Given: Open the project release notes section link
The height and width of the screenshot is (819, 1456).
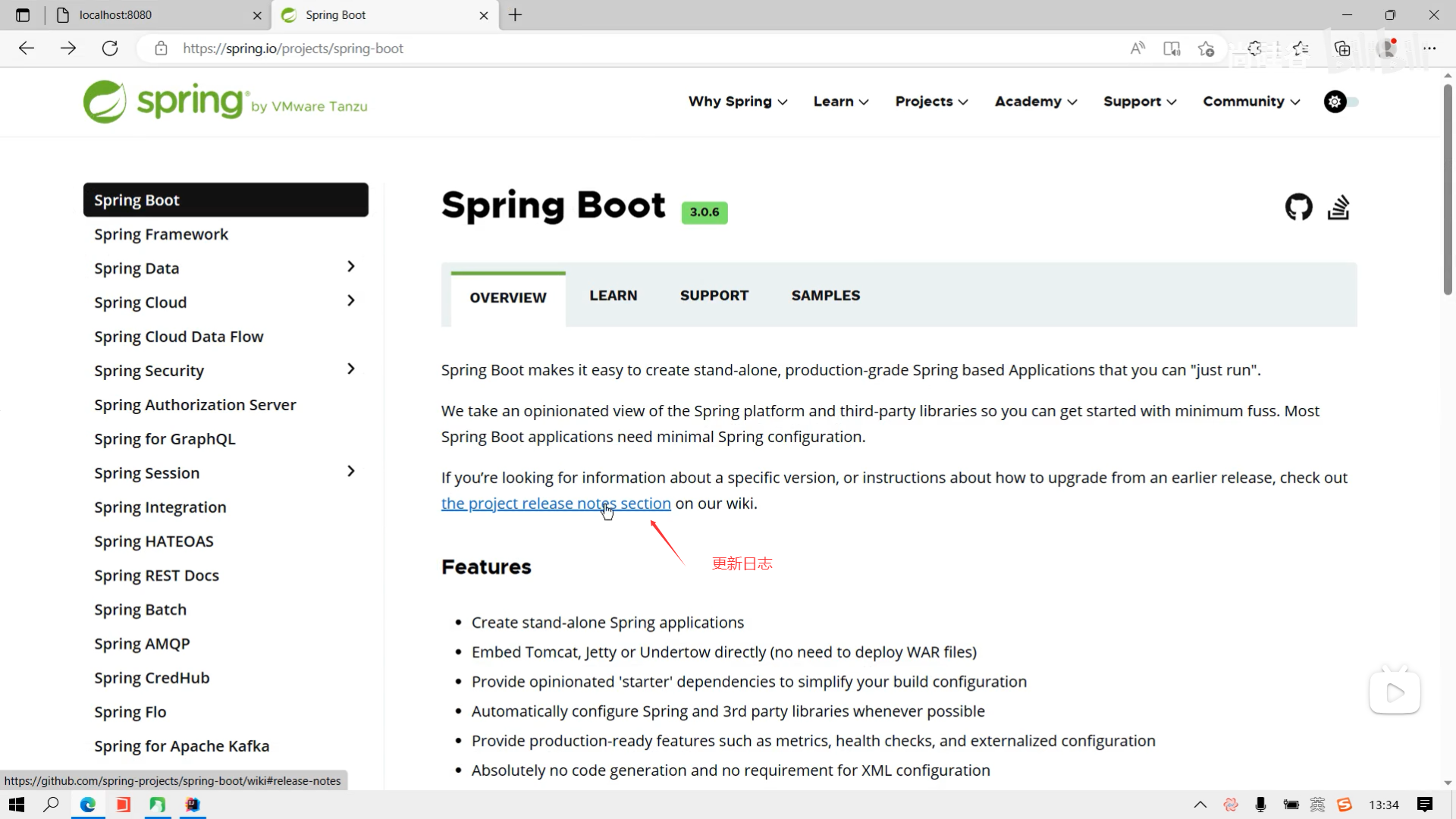Looking at the screenshot, I should [555, 504].
